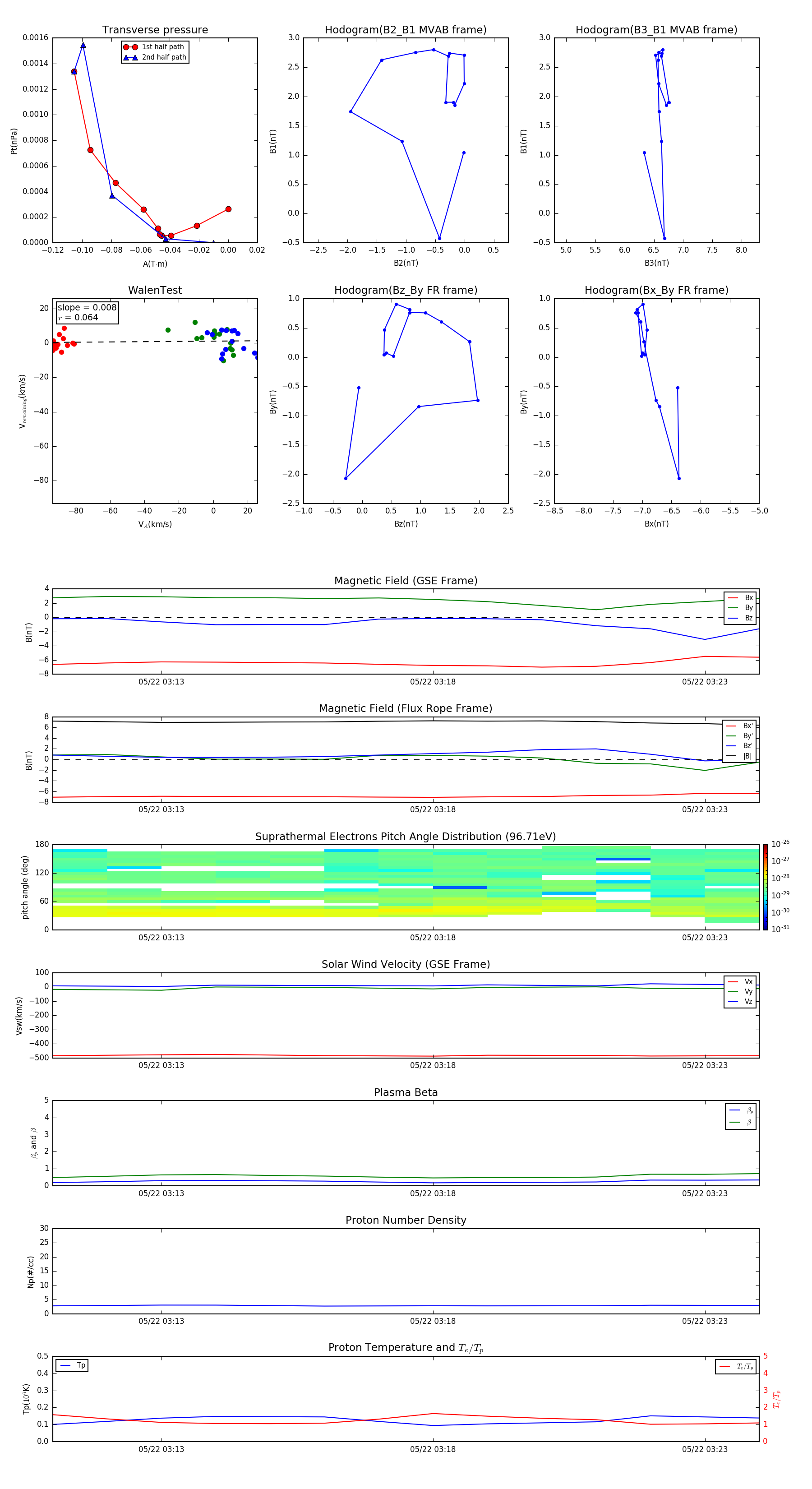Click the Bx' legend entry in Flux Rope plot
The image size is (812, 1489).
click(x=739, y=726)
